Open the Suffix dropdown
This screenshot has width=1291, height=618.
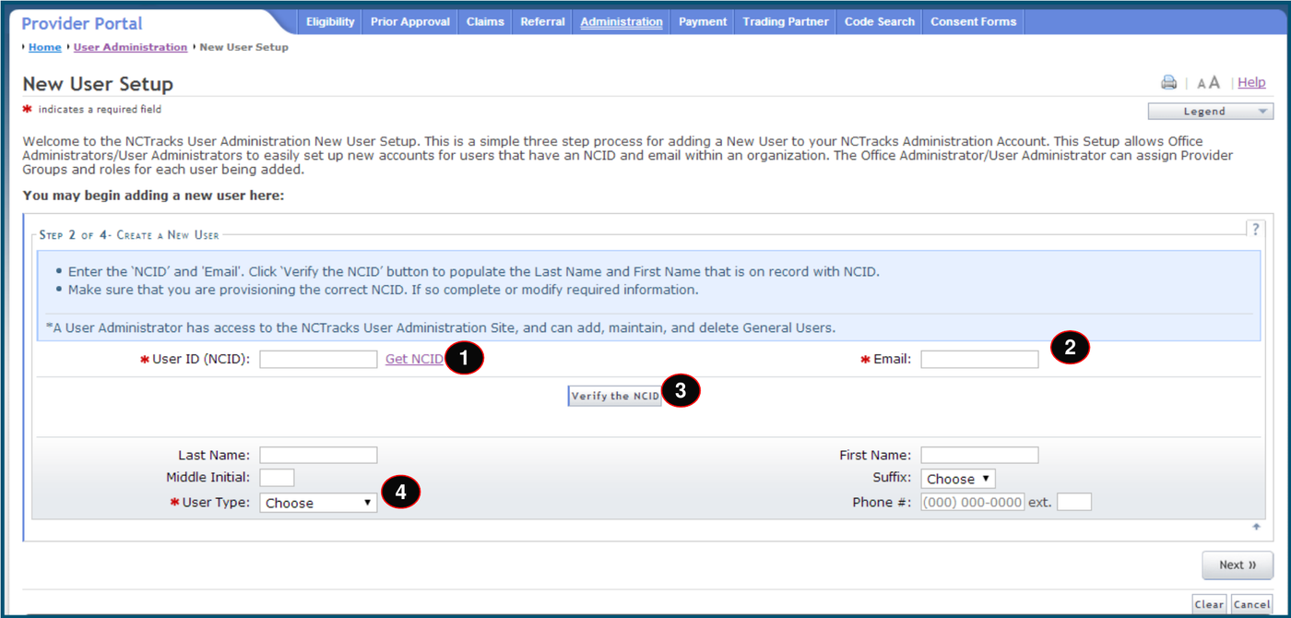(958, 479)
